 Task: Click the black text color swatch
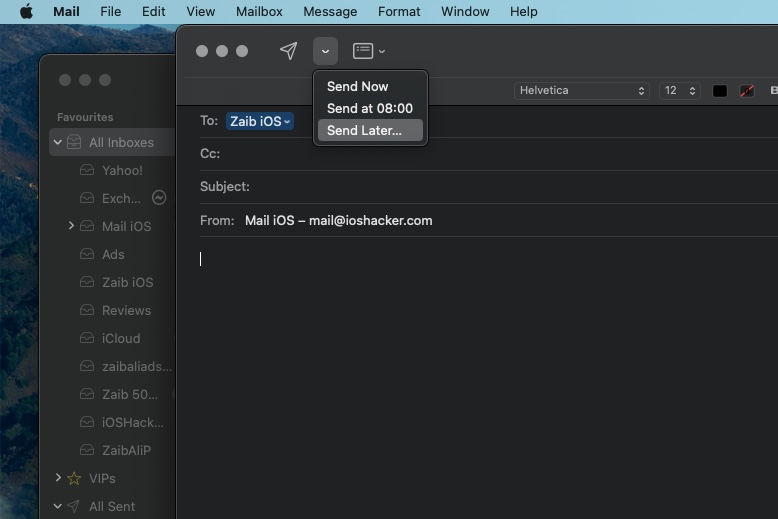pos(719,91)
